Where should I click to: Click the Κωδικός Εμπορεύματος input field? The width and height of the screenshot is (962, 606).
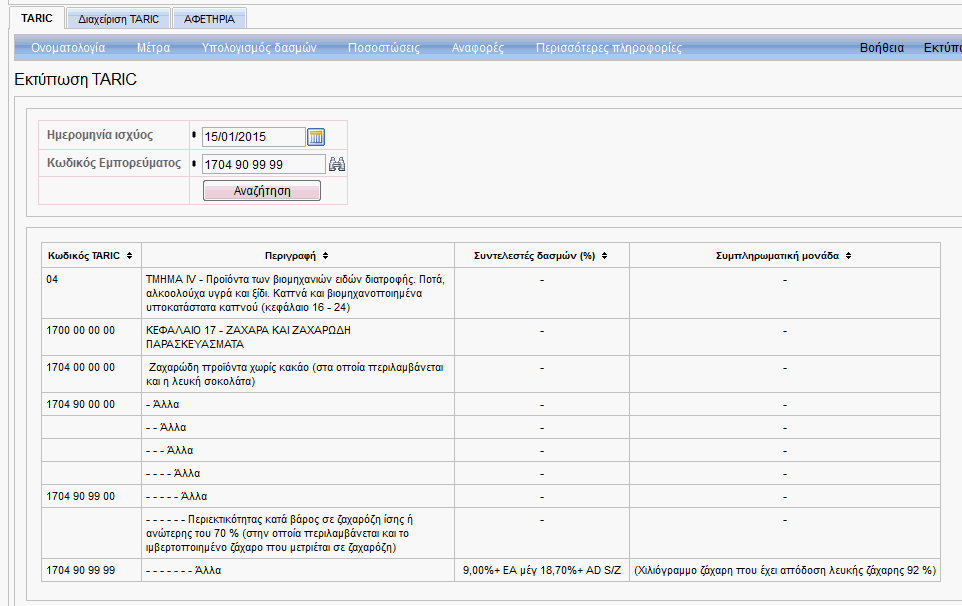click(x=262, y=164)
